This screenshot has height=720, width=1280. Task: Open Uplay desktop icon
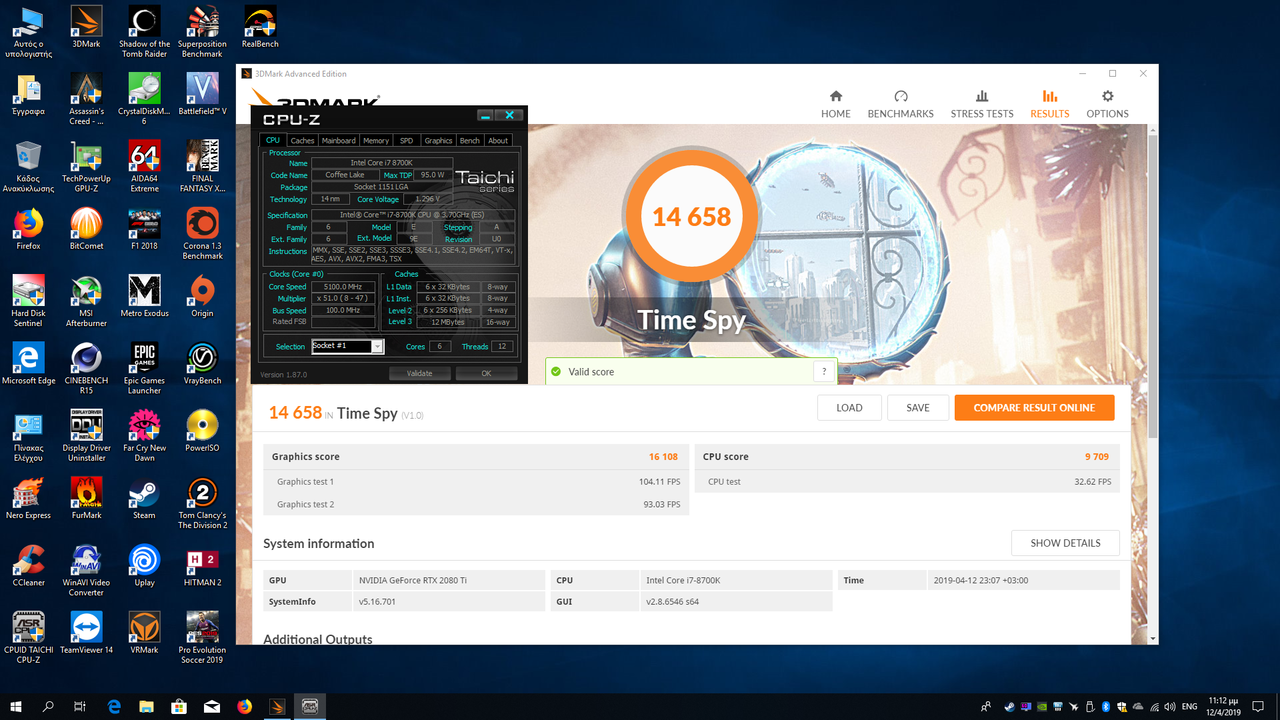(144, 564)
